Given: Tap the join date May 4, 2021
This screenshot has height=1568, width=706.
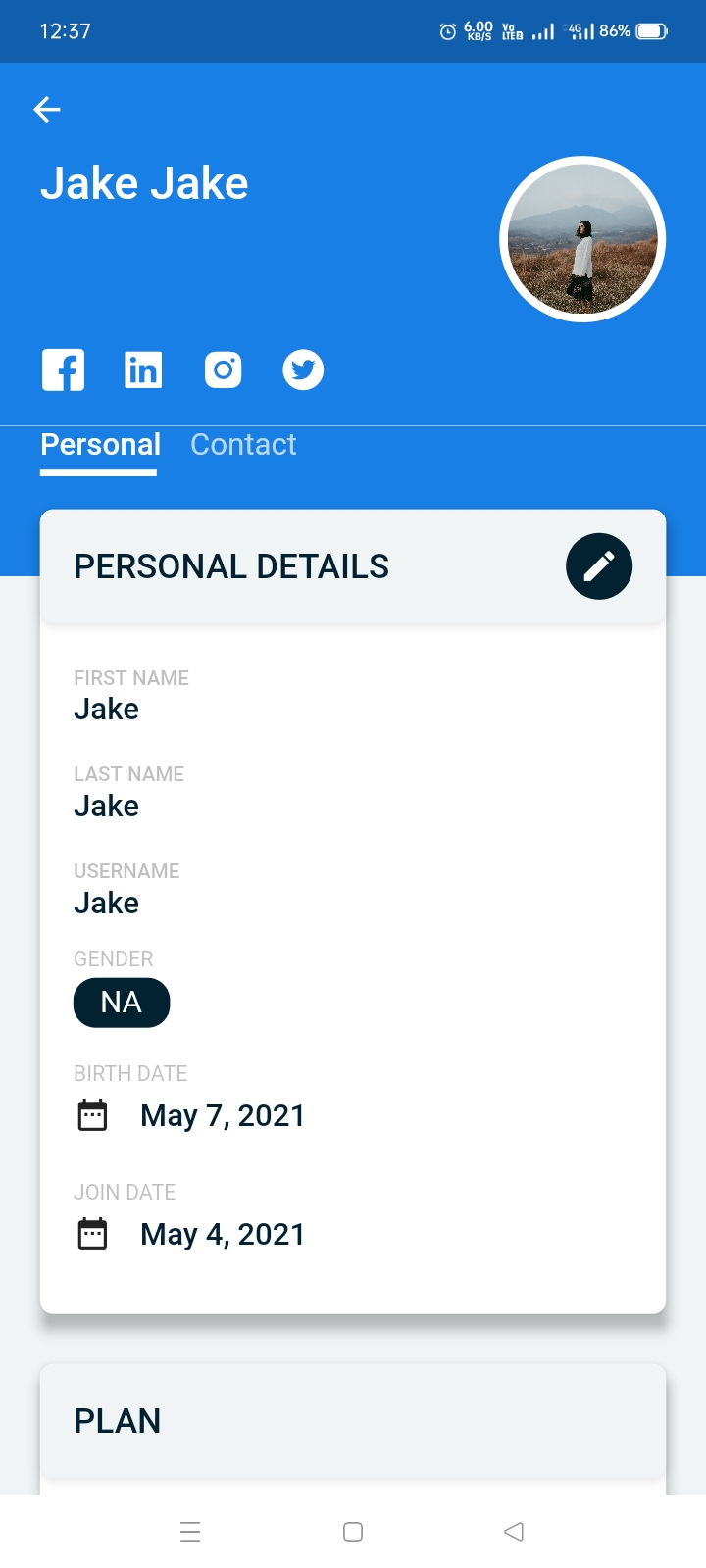Looking at the screenshot, I should point(223,1234).
